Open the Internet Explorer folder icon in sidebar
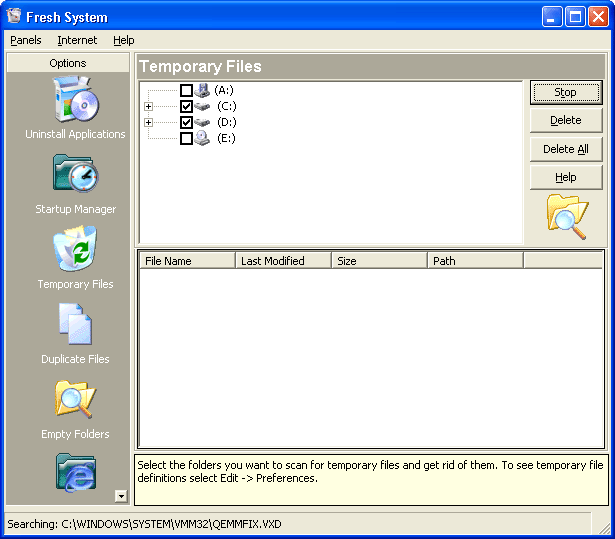This screenshot has height=539, width=615. [x=76, y=473]
